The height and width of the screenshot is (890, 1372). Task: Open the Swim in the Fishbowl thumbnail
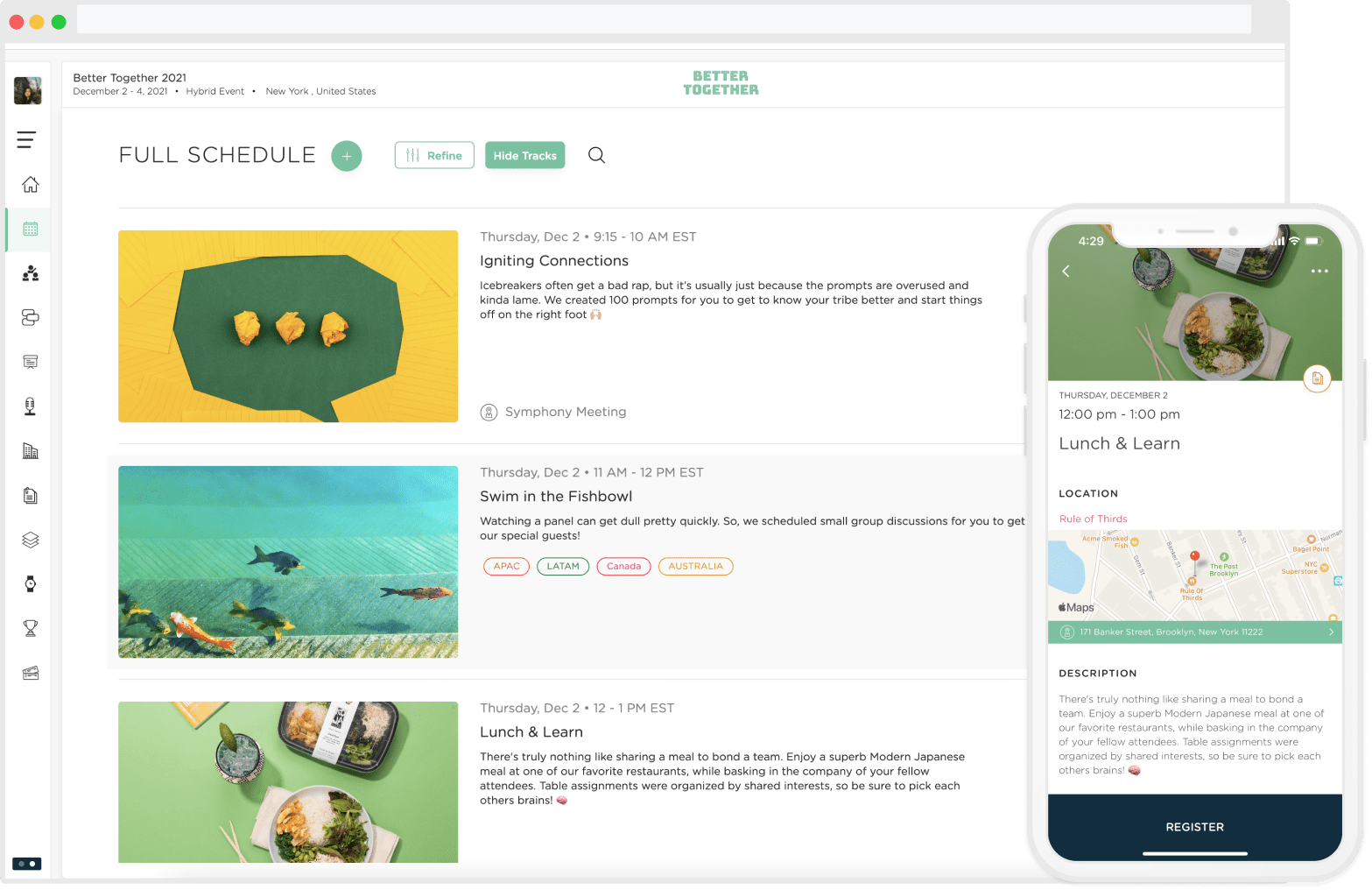(288, 562)
